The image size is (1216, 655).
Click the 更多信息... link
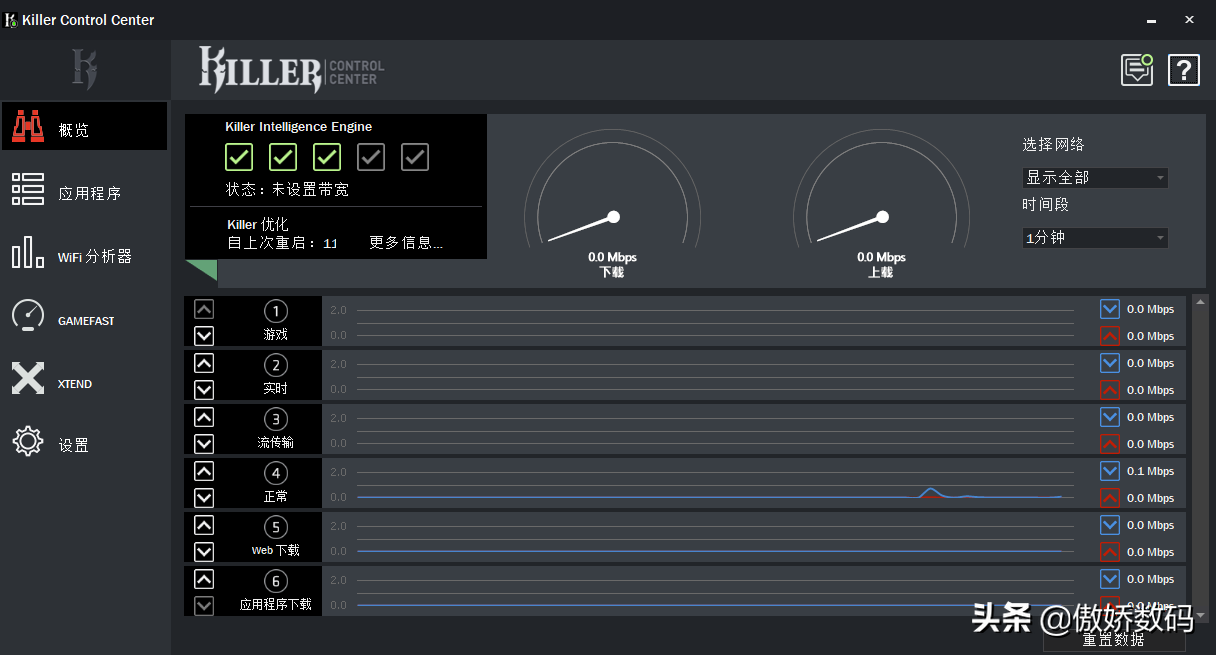(x=405, y=243)
